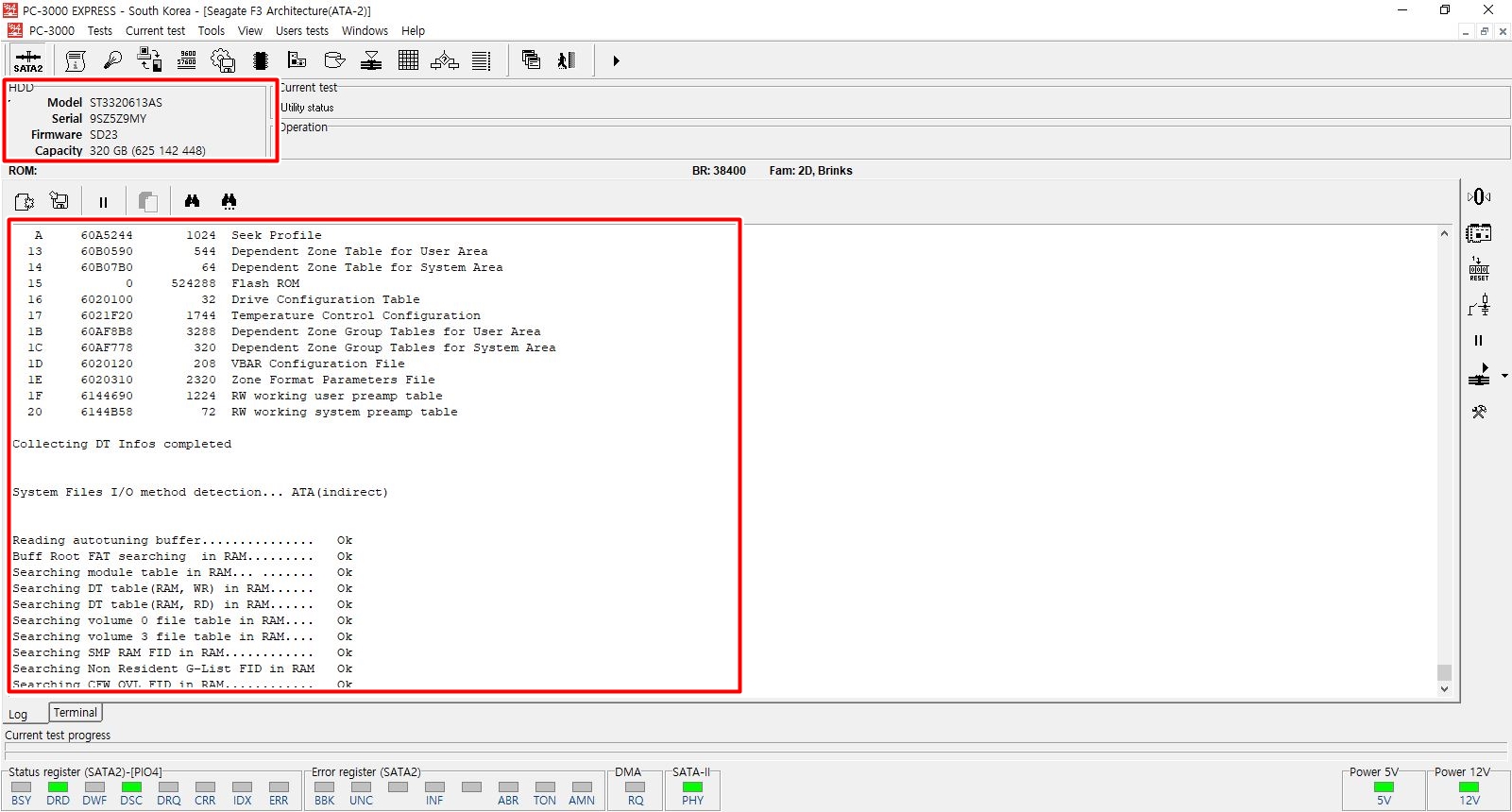This screenshot has height=812, width=1512.
Task: Click the binoculars find next icon
Action: [229, 200]
